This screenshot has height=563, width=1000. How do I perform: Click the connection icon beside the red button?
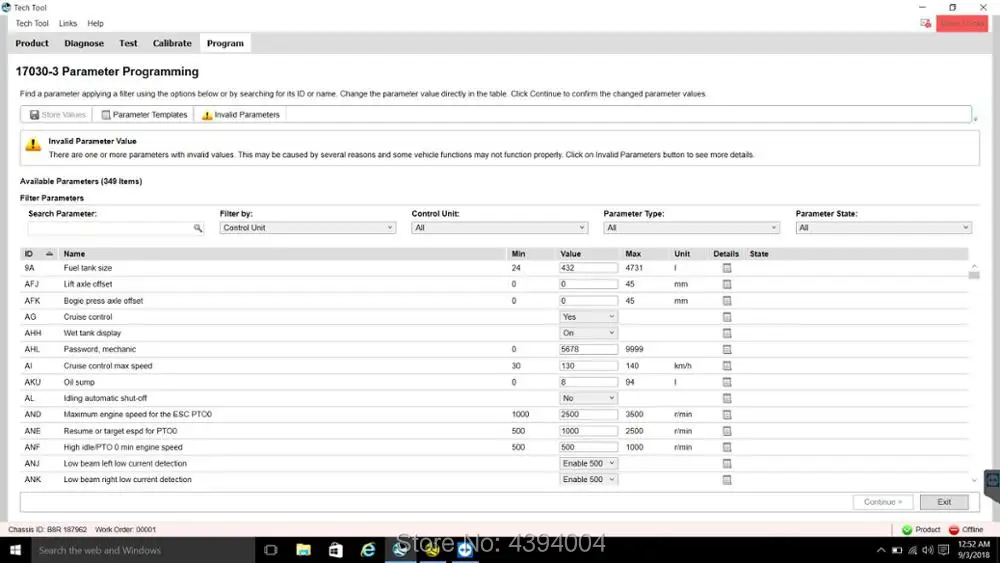(x=925, y=24)
